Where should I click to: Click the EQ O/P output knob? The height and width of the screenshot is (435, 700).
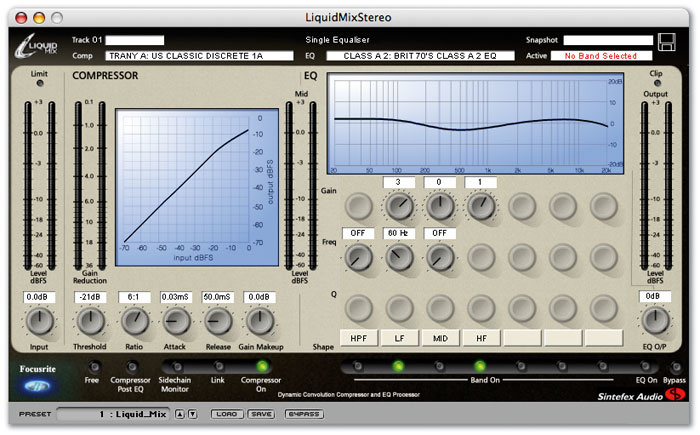(654, 320)
